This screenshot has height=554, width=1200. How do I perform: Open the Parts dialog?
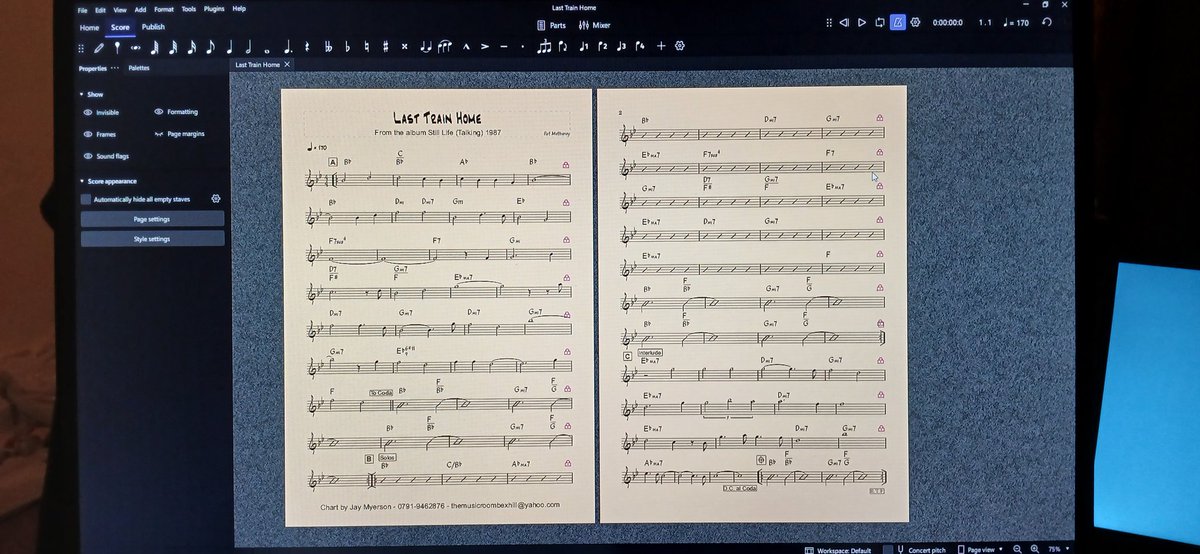click(x=552, y=25)
